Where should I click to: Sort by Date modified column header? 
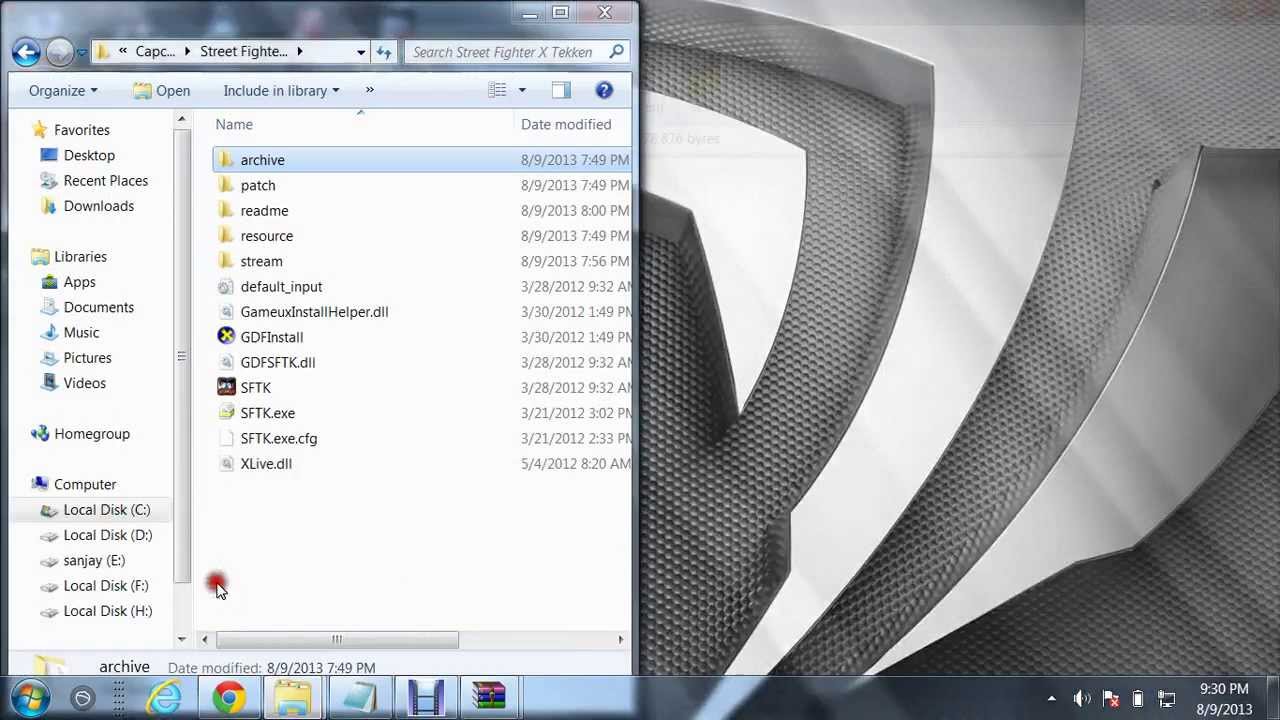[566, 124]
